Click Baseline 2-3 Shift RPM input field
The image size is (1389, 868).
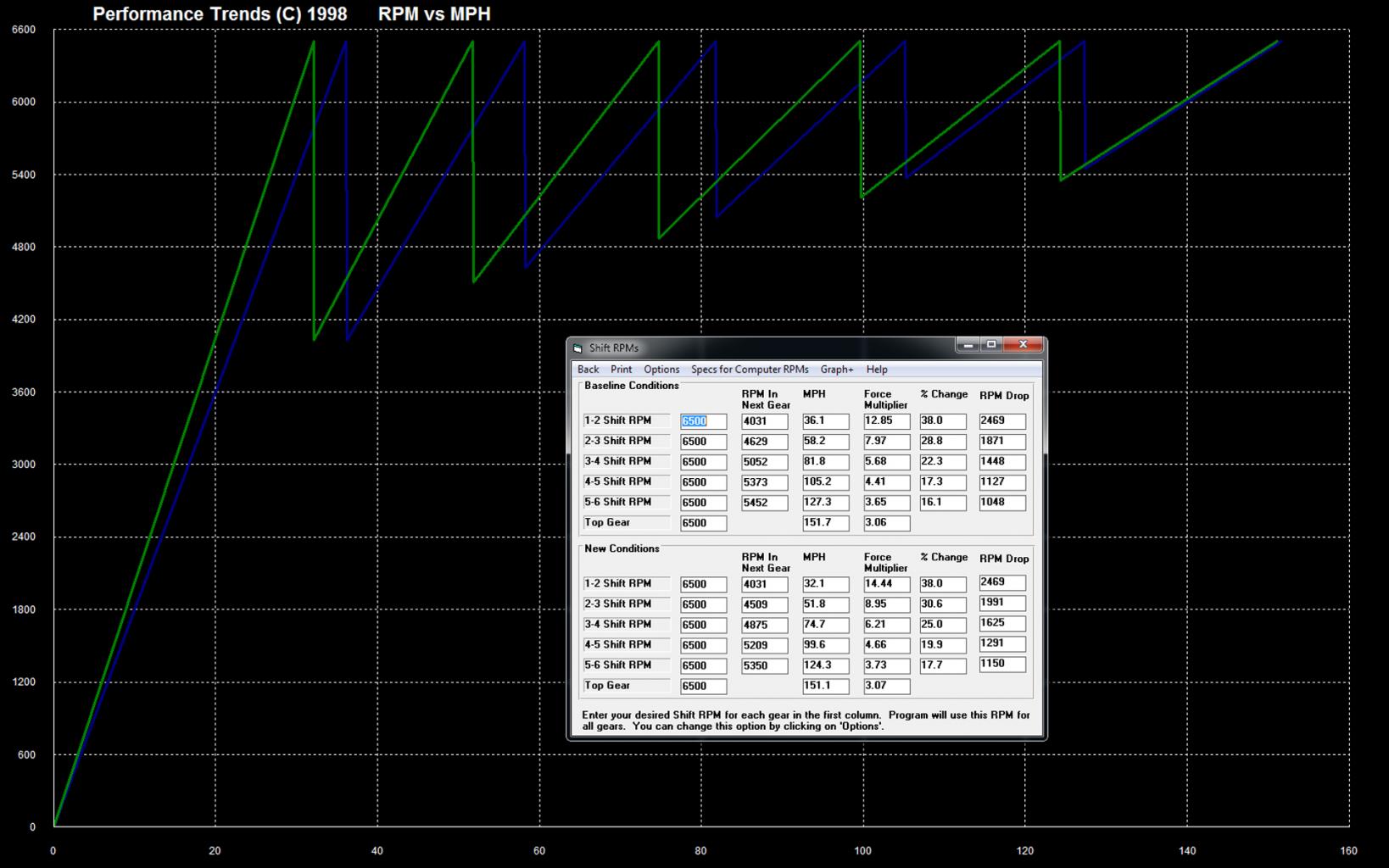tap(704, 442)
